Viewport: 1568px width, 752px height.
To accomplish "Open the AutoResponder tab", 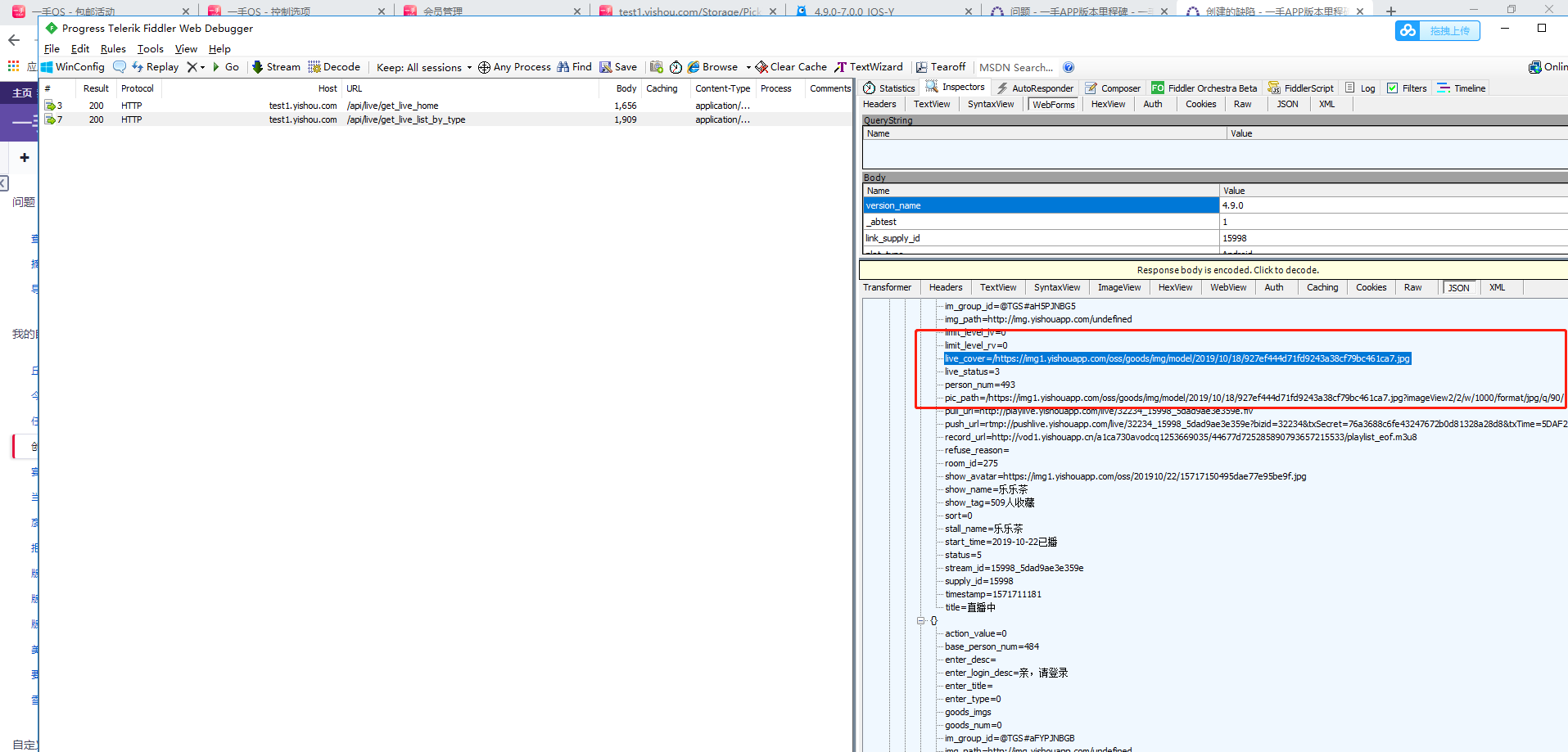I will tap(1035, 88).
